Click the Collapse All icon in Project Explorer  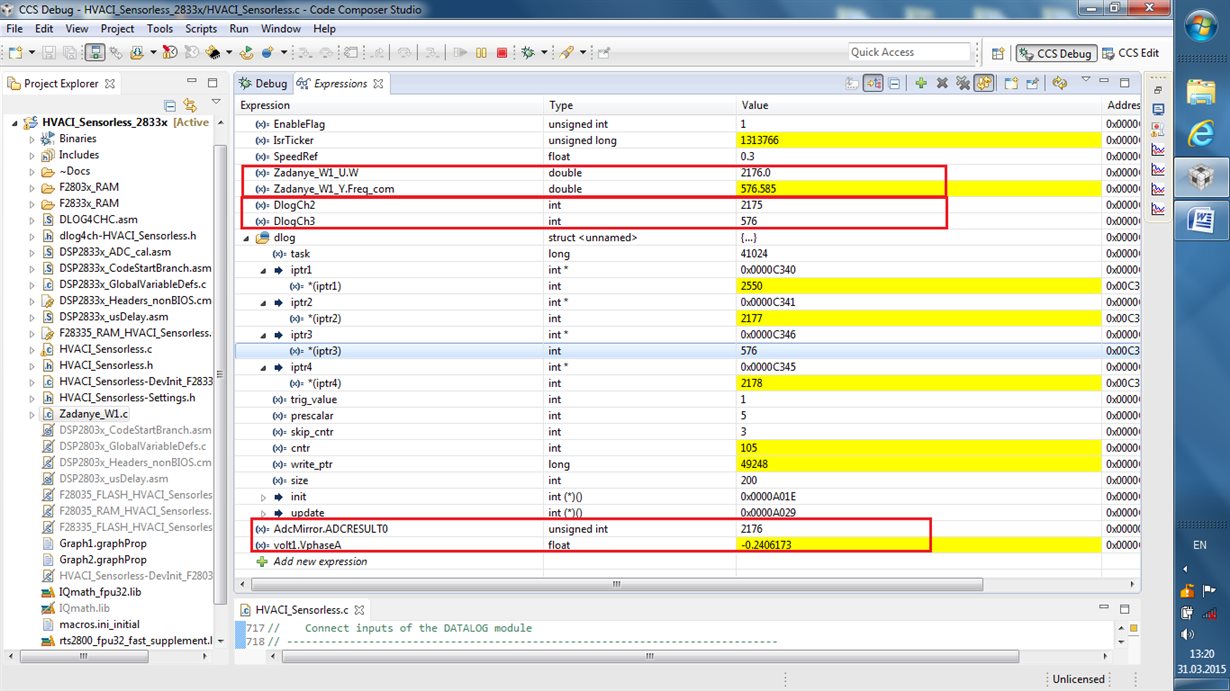(x=170, y=105)
